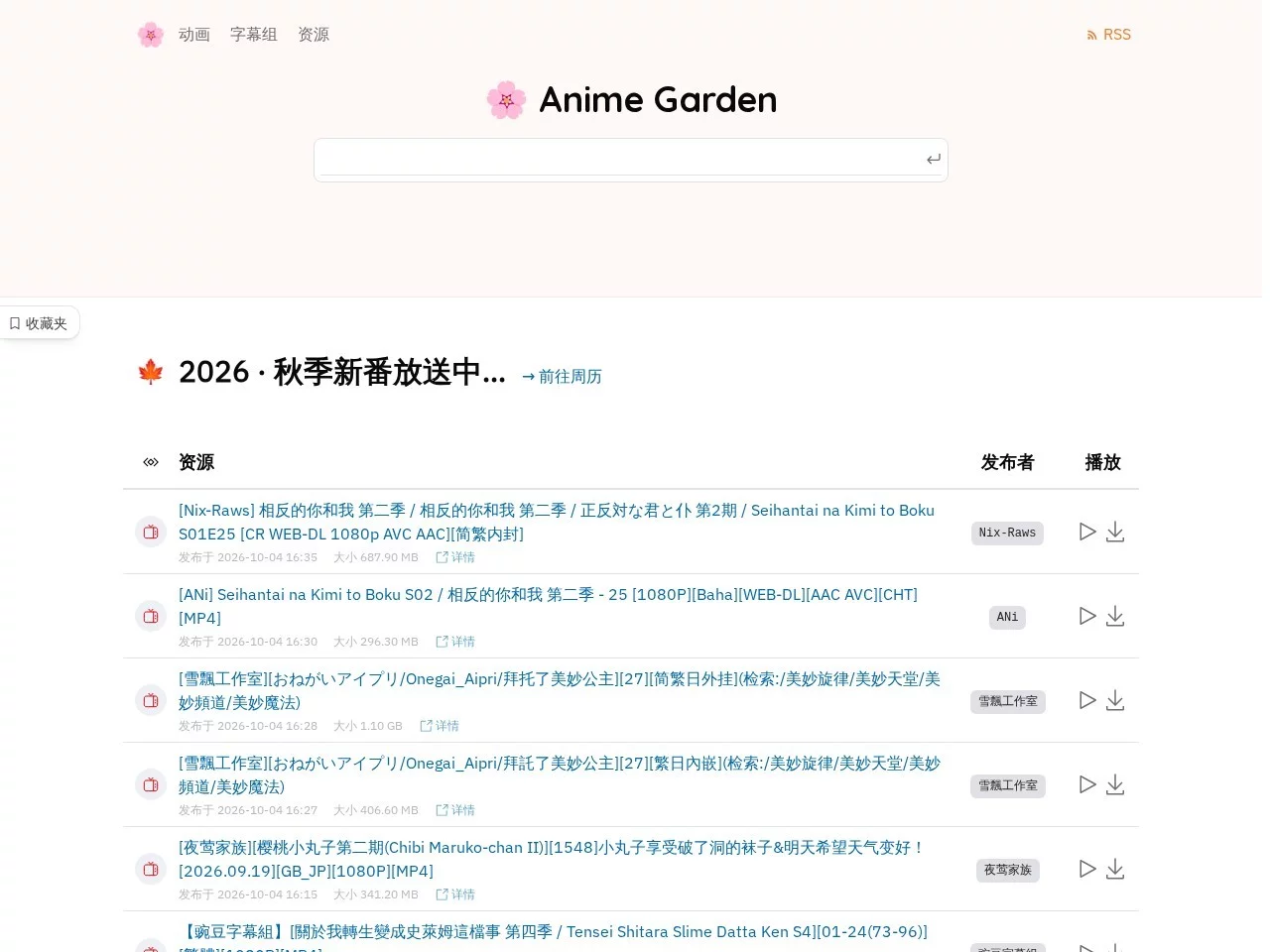Click the TV icon on the 繁日内嵌 row
The width and height of the screenshot is (1270, 952).
151,784
